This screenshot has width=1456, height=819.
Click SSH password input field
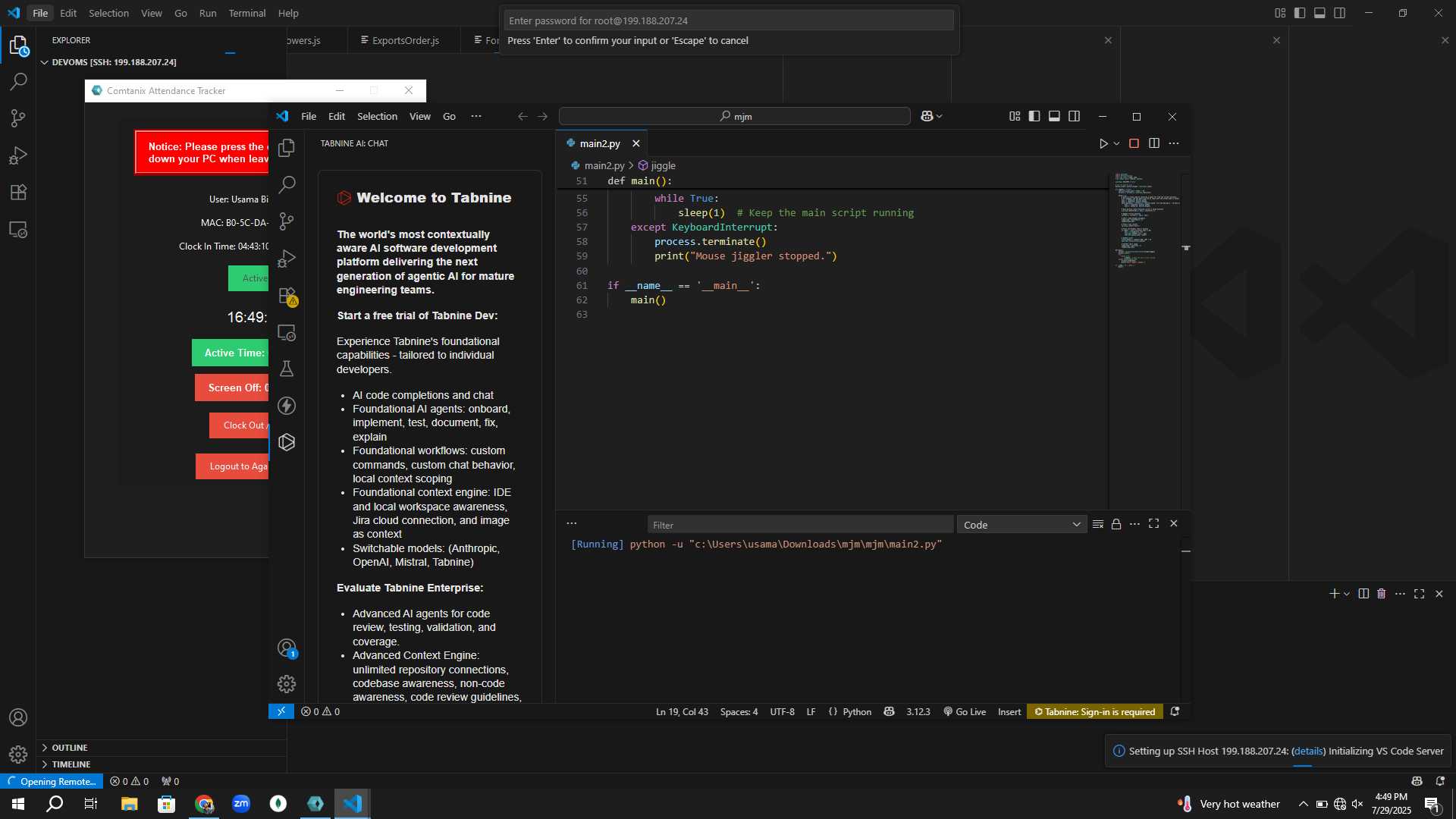pyautogui.click(x=729, y=20)
